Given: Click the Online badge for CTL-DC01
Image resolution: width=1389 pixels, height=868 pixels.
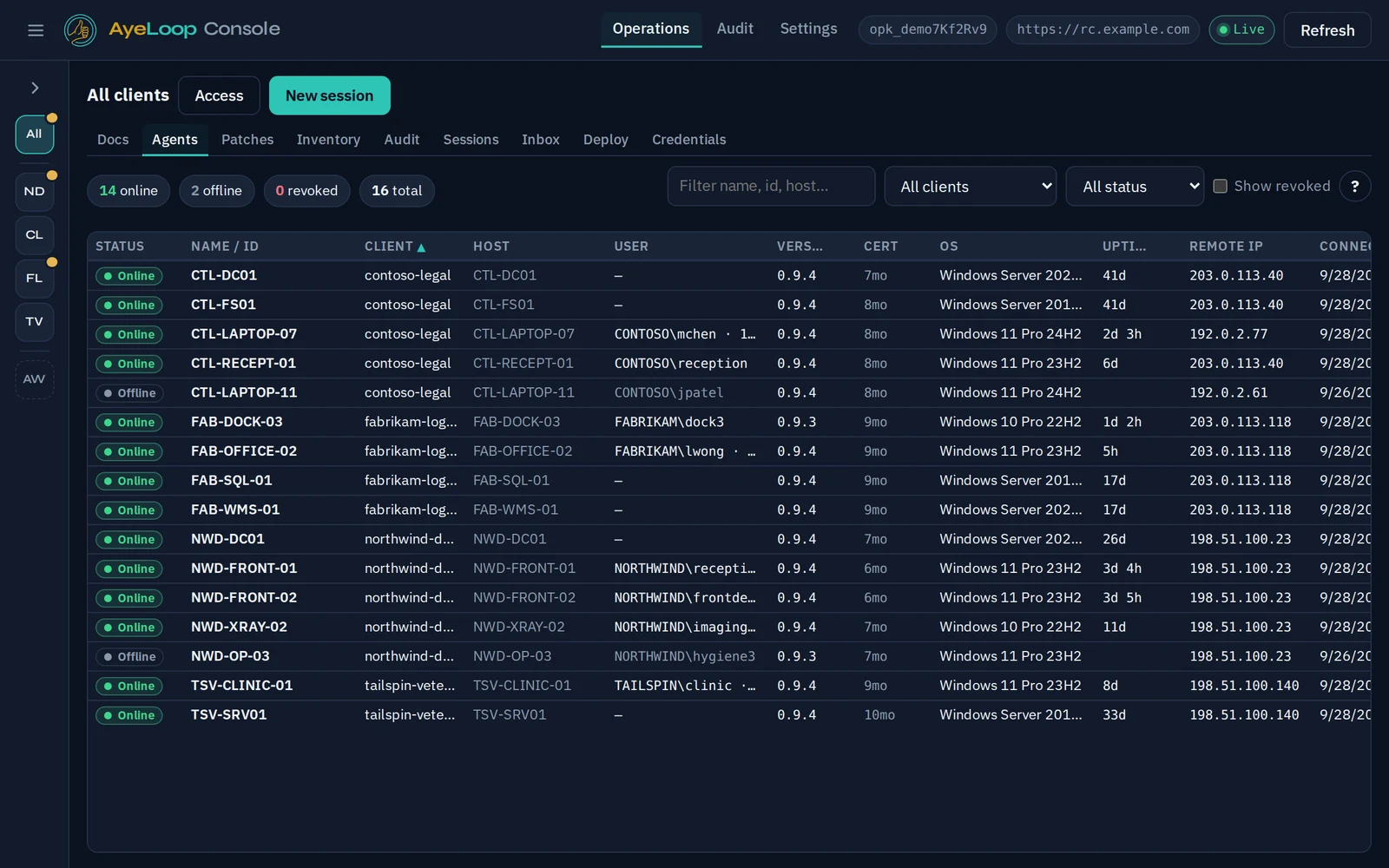Looking at the screenshot, I should pyautogui.click(x=128, y=276).
